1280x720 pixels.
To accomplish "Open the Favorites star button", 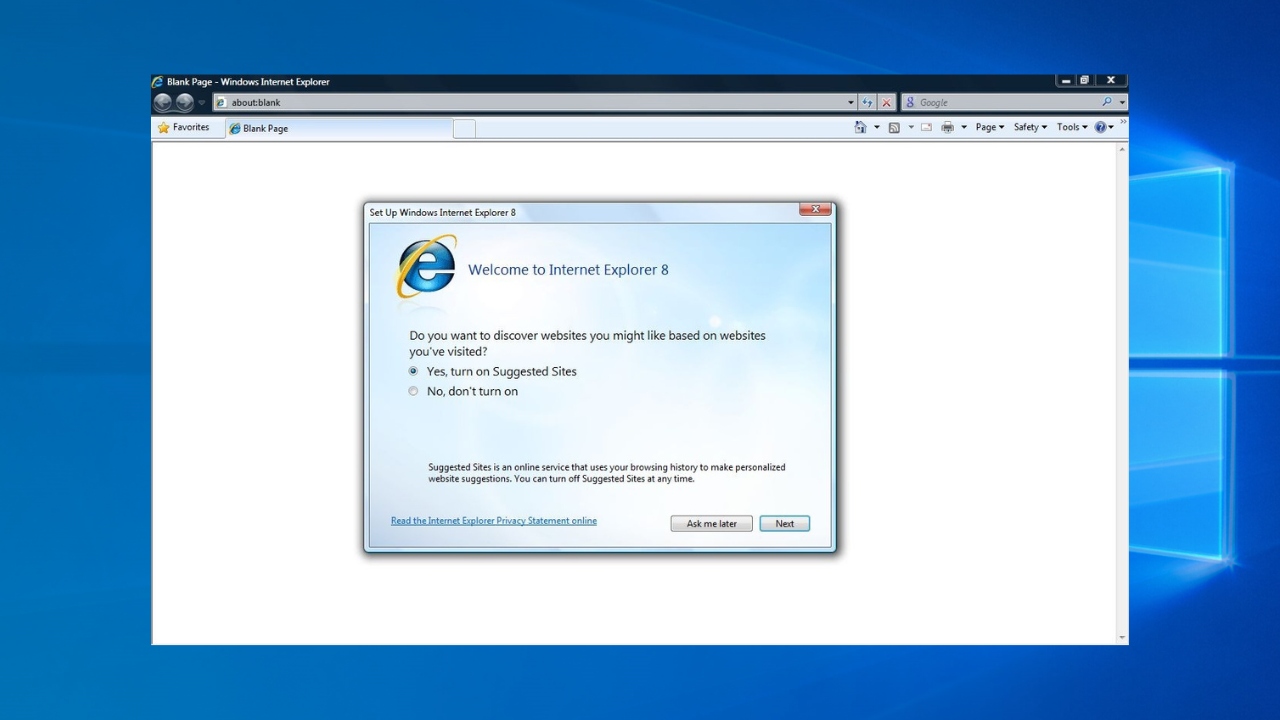I will (184, 128).
